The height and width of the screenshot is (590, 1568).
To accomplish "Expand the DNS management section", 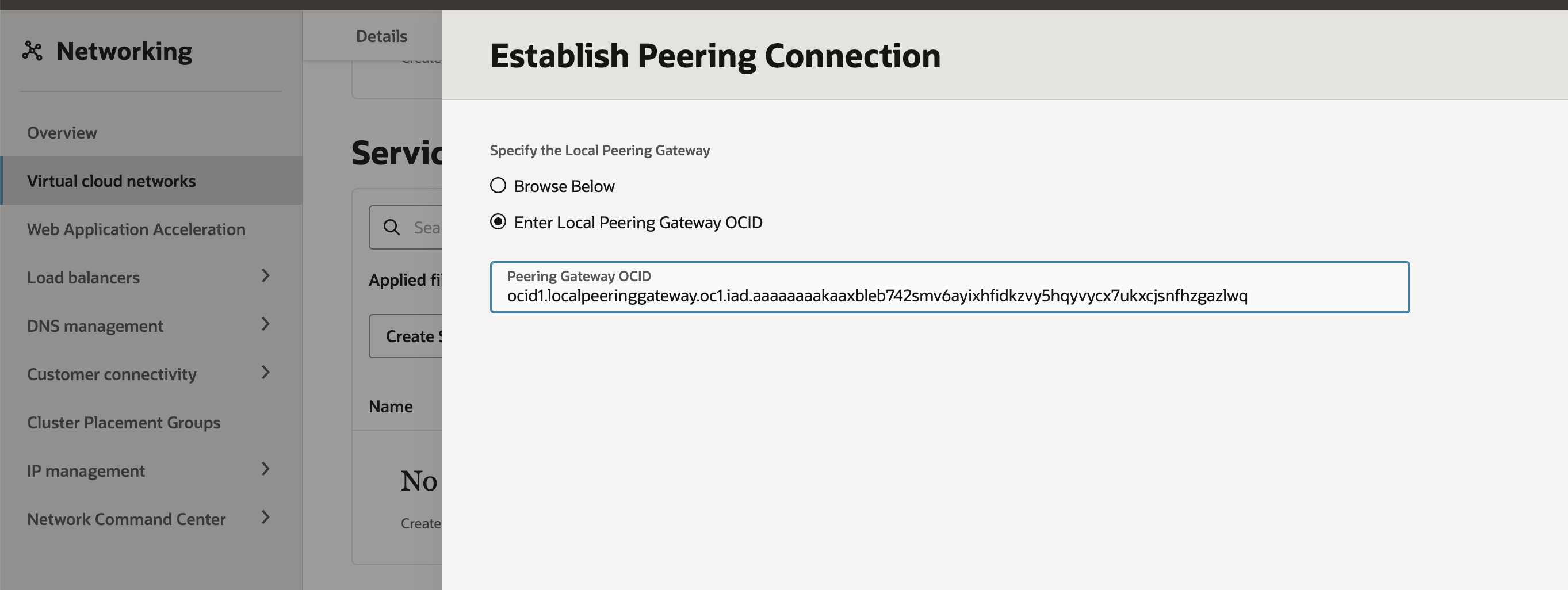I will 266,324.
